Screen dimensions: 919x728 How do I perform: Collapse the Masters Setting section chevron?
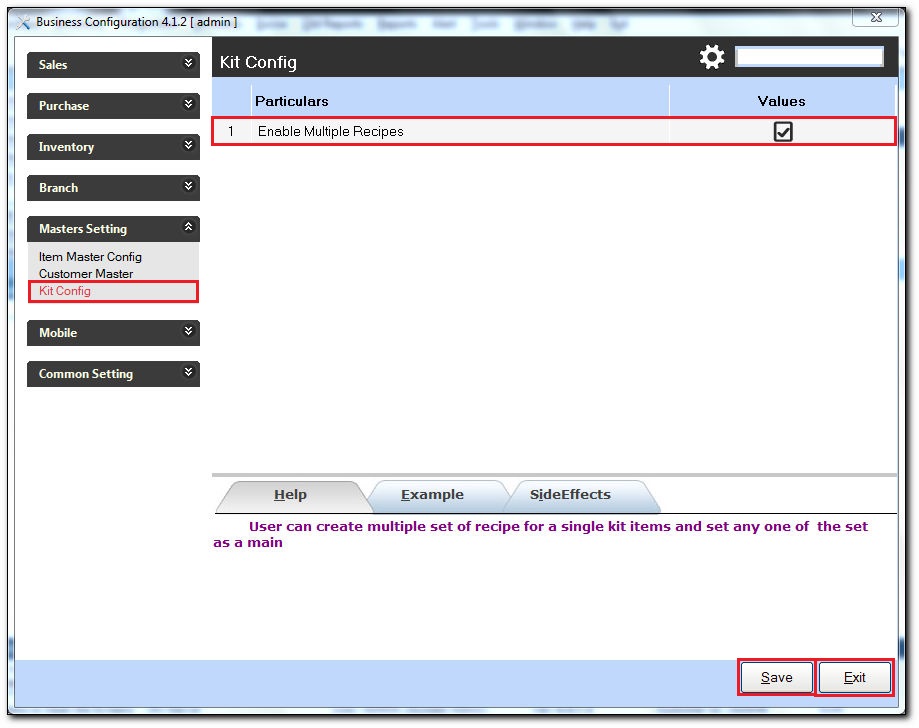[x=188, y=227]
